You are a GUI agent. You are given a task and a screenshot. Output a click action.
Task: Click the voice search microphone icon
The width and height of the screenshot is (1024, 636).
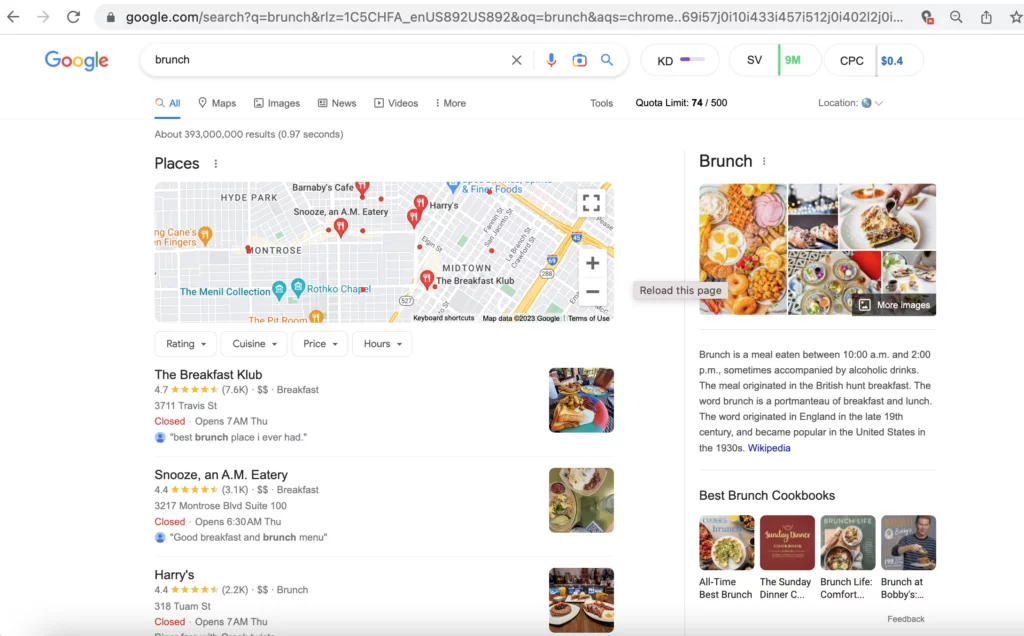[551, 60]
